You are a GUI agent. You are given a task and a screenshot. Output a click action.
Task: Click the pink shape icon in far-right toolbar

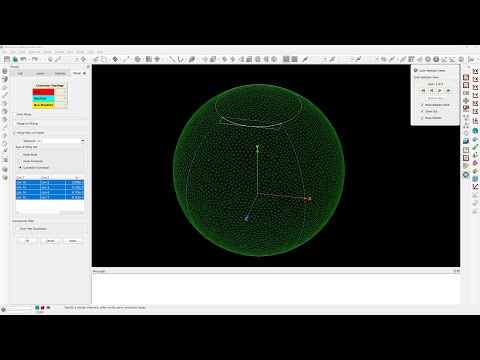tap(475, 162)
